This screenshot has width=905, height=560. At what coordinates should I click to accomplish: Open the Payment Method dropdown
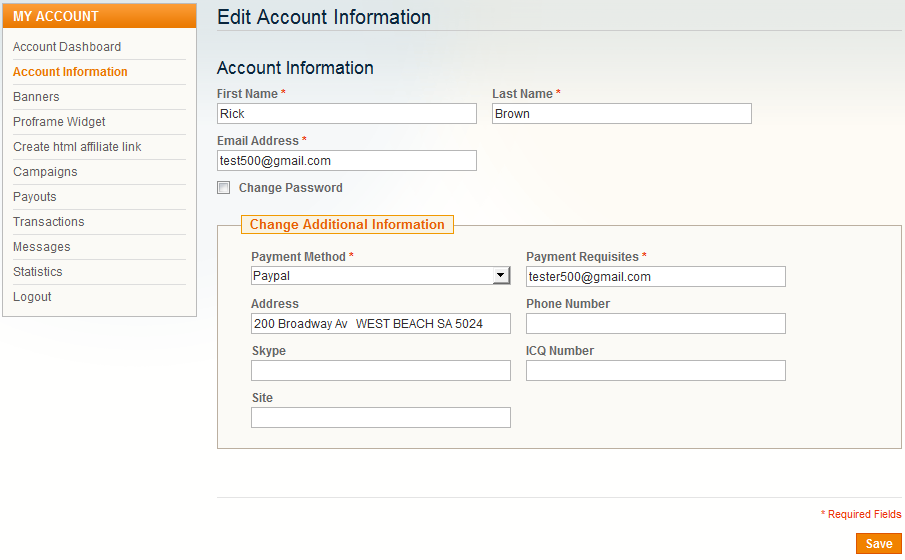(380, 277)
